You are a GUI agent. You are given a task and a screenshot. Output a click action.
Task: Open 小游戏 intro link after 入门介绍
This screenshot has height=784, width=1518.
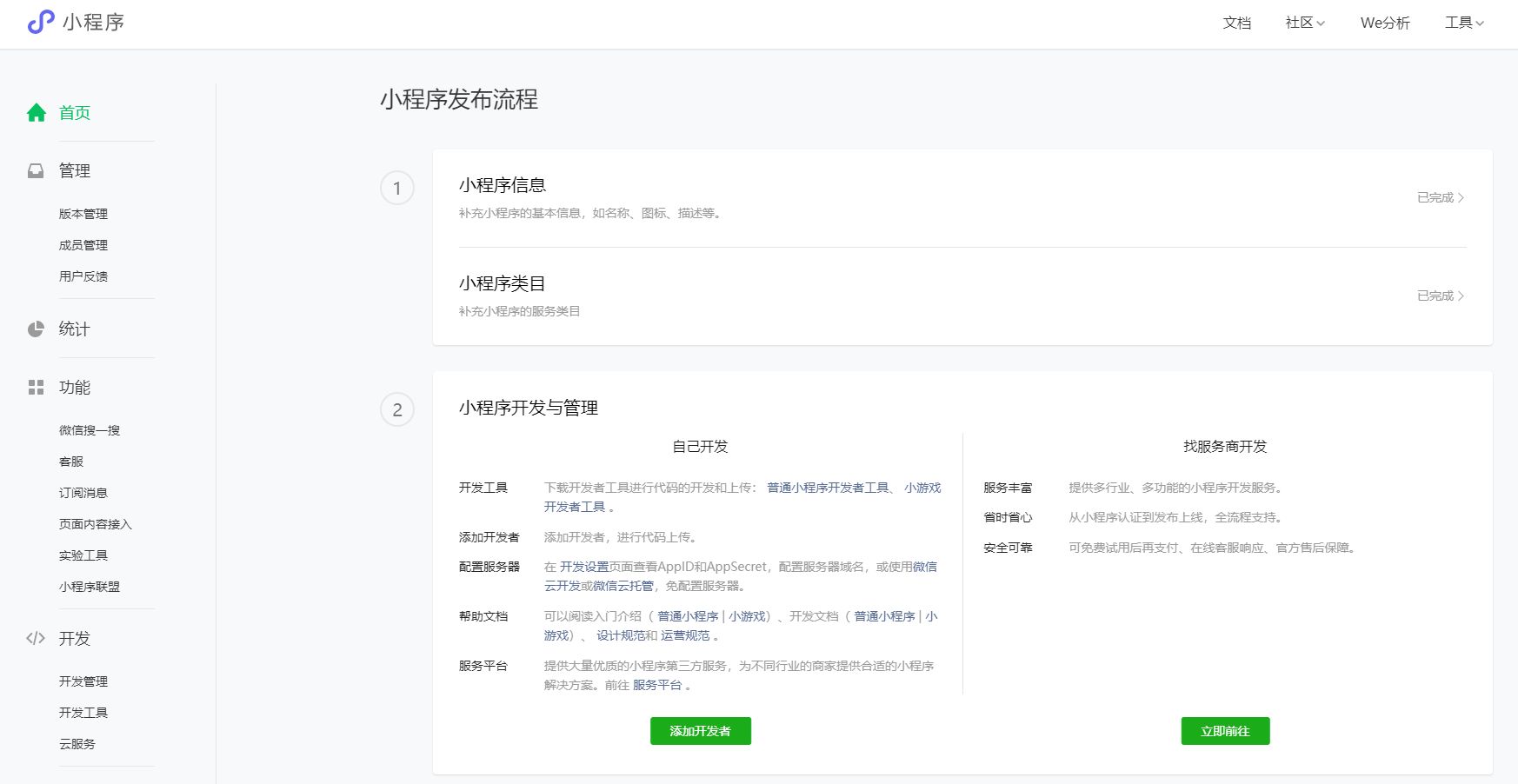(747, 616)
